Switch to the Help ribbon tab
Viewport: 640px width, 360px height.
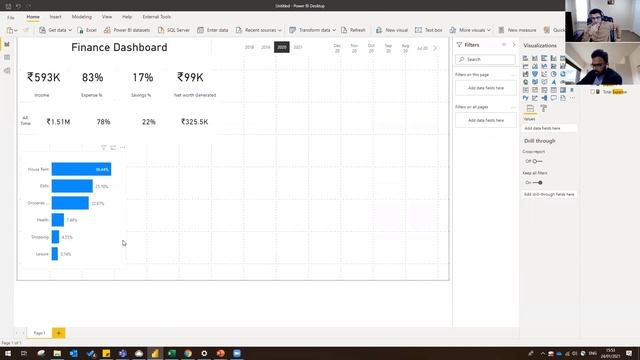point(127,17)
